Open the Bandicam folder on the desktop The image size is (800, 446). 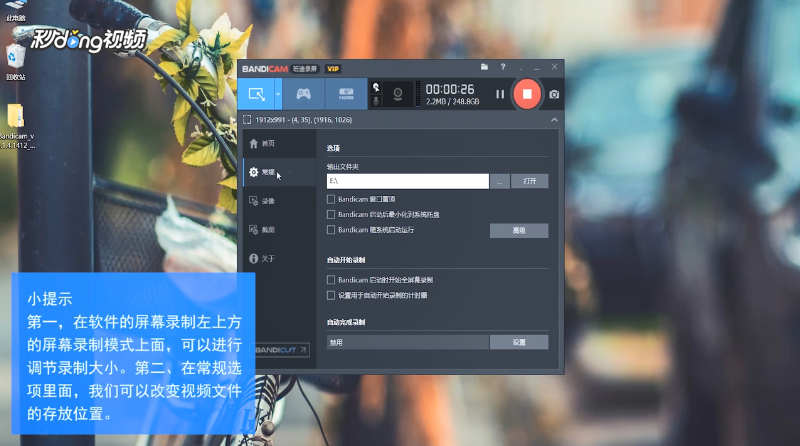point(16,126)
